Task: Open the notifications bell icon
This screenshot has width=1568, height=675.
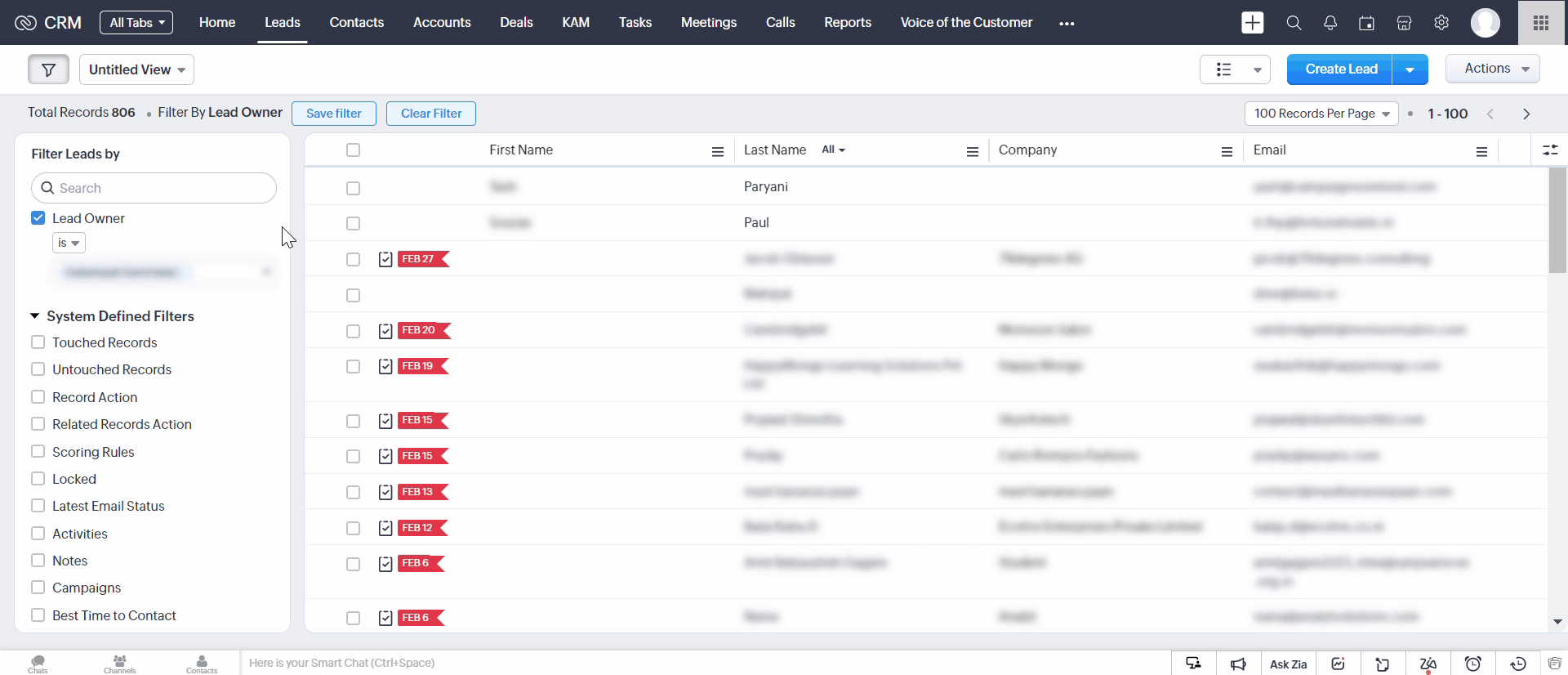Action: [x=1330, y=23]
